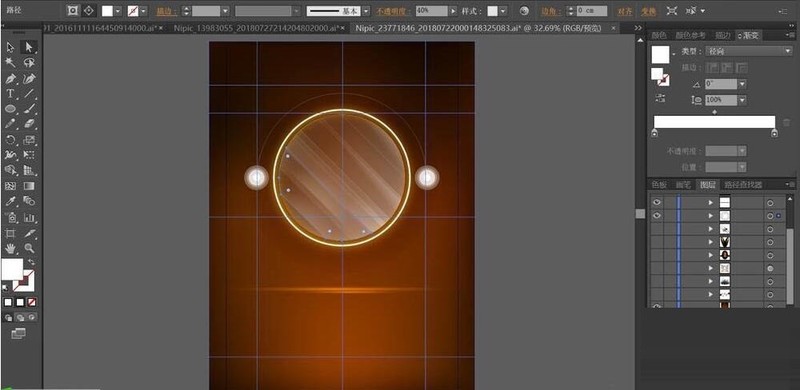Click the 不透明度 link in control bar
The width and height of the screenshot is (800, 390).
(x=393, y=11)
